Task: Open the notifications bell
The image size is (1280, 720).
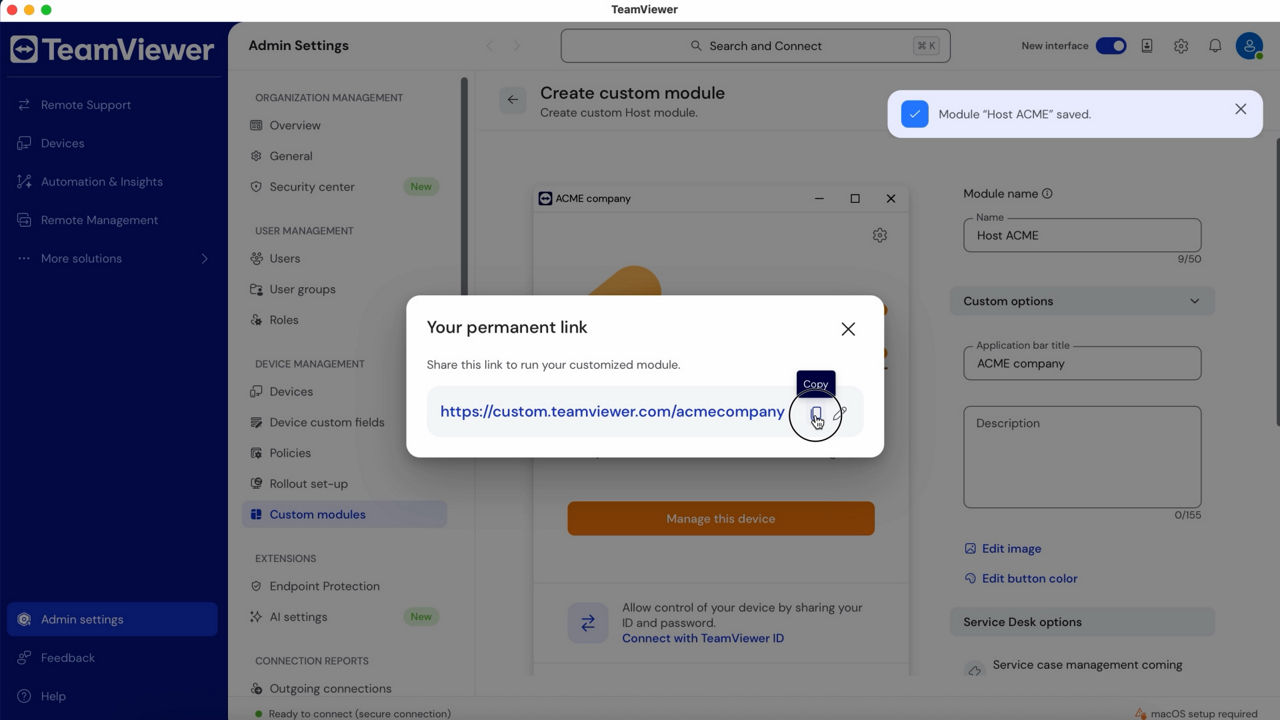Action: [x=1215, y=46]
